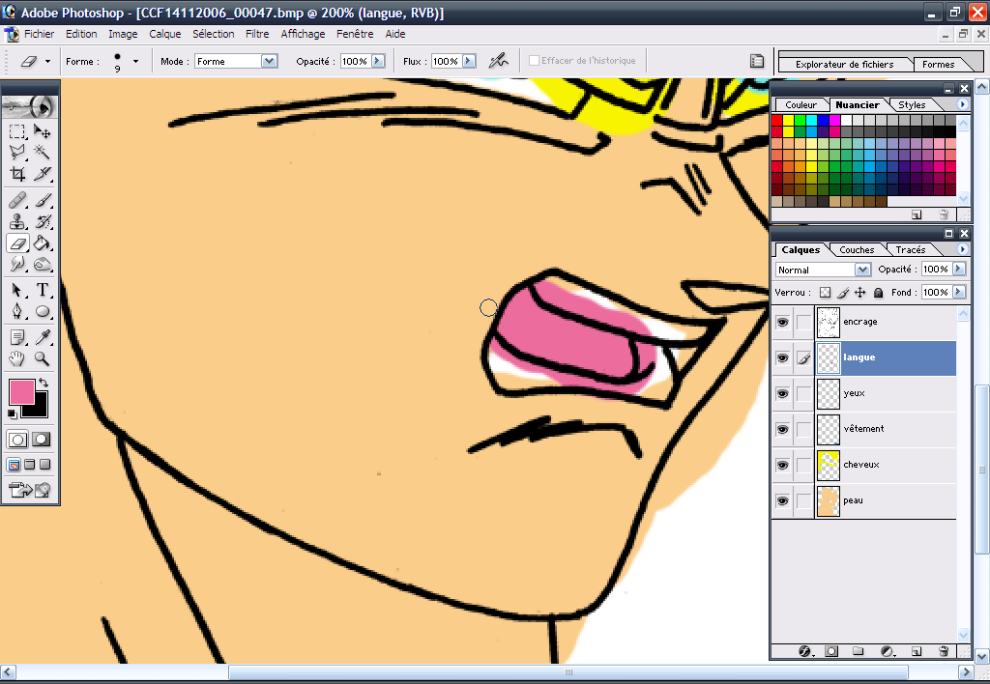This screenshot has width=990, height=684.
Task: Select the Clone Stamp tool
Action: (17, 222)
